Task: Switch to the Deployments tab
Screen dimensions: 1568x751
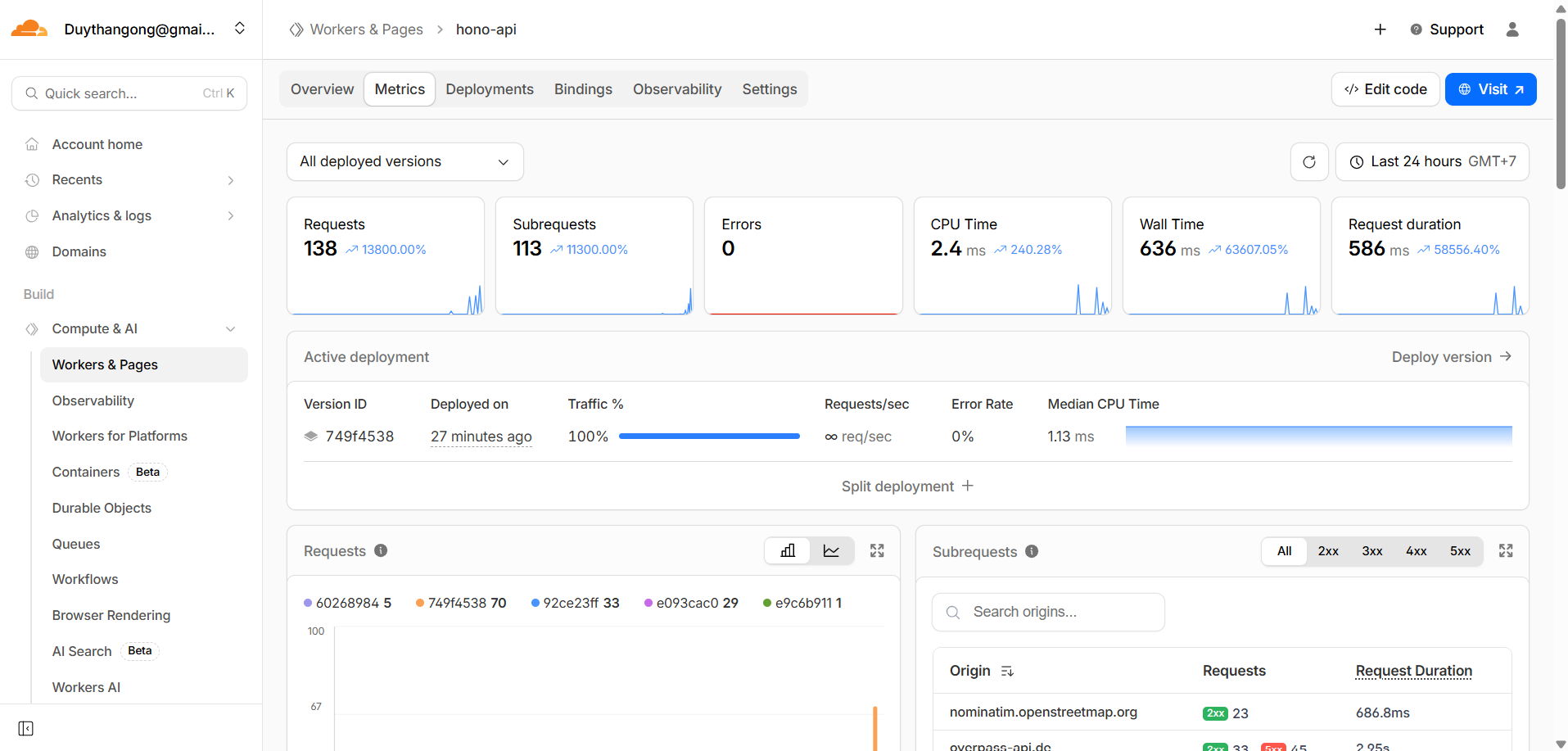Action: click(489, 88)
